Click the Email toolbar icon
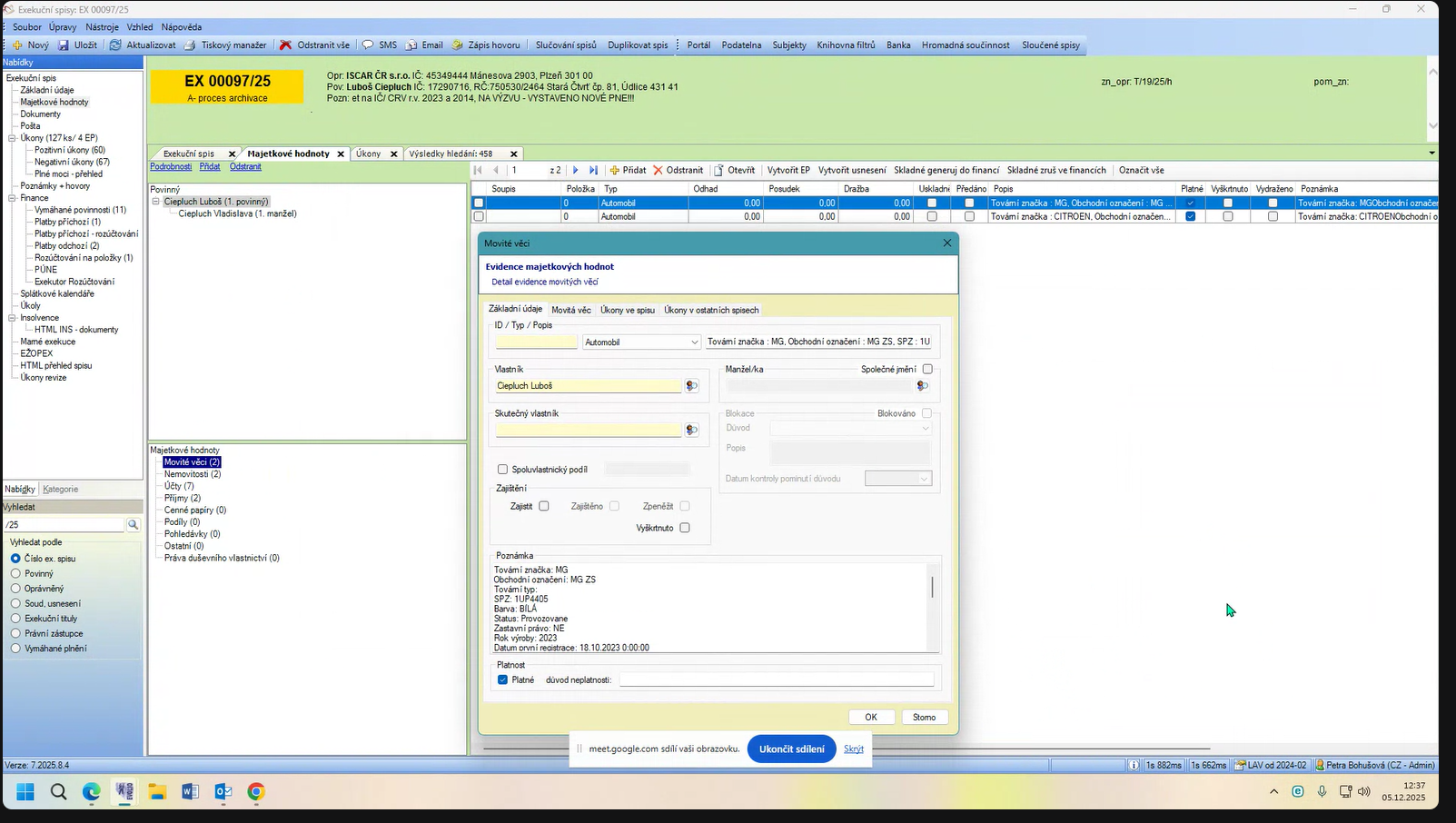Screen dimensions: 1456x823 (411, 45)
